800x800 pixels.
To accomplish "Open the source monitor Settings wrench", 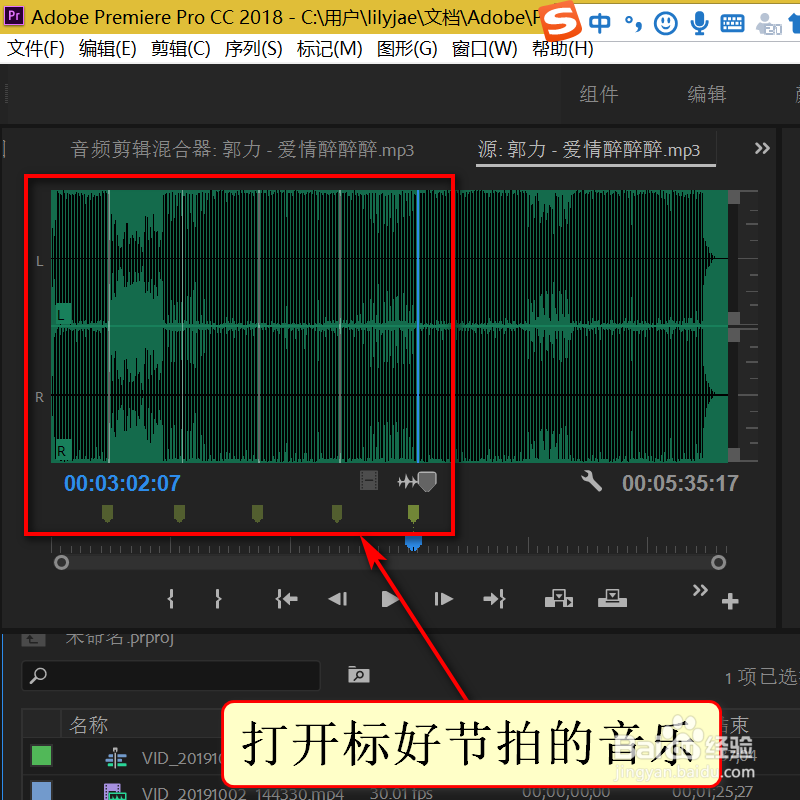I will [591, 481].
